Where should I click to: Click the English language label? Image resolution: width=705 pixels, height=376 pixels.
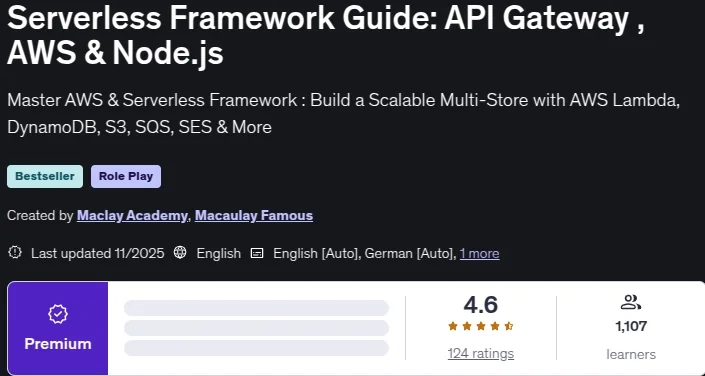point(219,254)
